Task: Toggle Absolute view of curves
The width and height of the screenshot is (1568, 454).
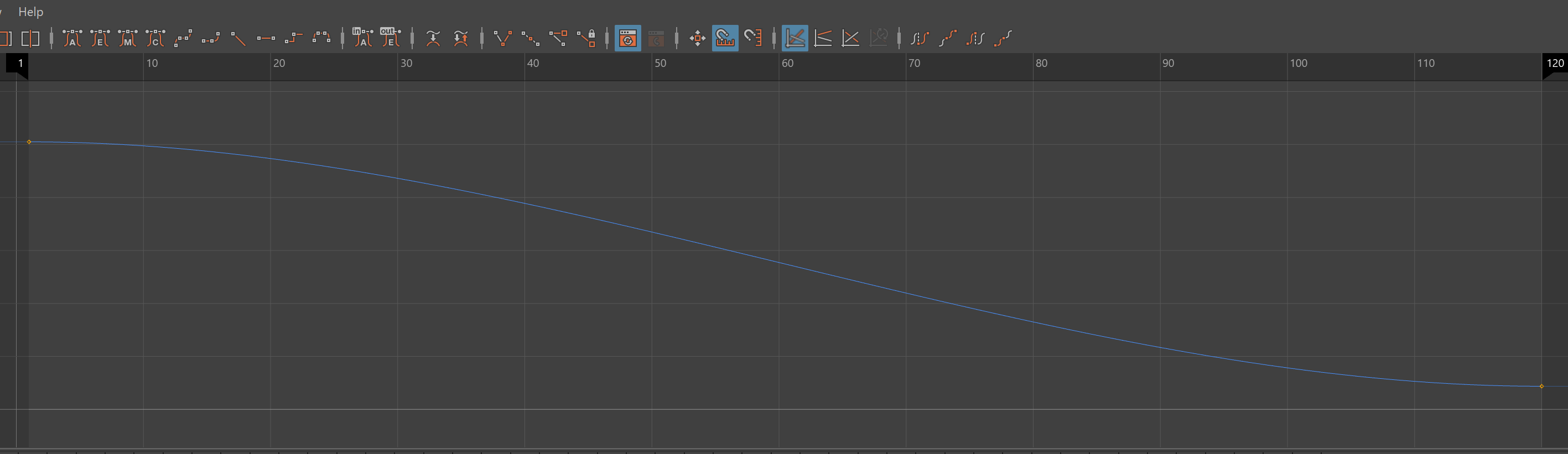Action: 795,38
